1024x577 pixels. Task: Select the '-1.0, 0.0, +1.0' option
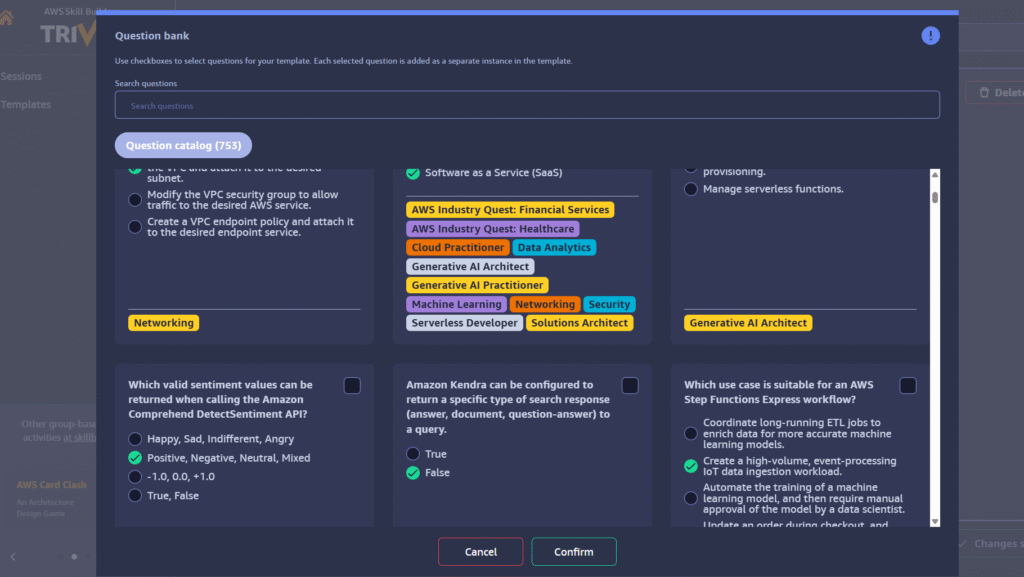pos(135,476)
